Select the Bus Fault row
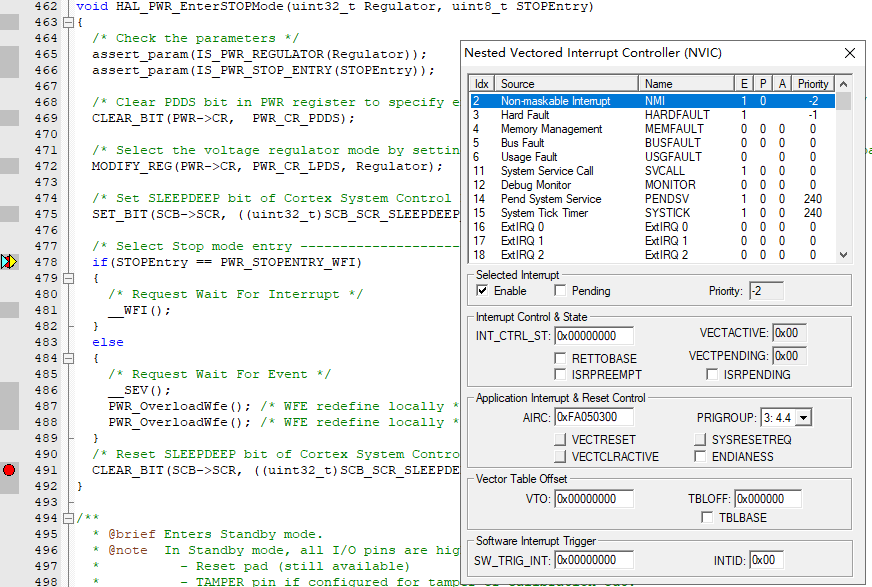The image size is (872, 587). pyautogui.click(x=652, y=143)
